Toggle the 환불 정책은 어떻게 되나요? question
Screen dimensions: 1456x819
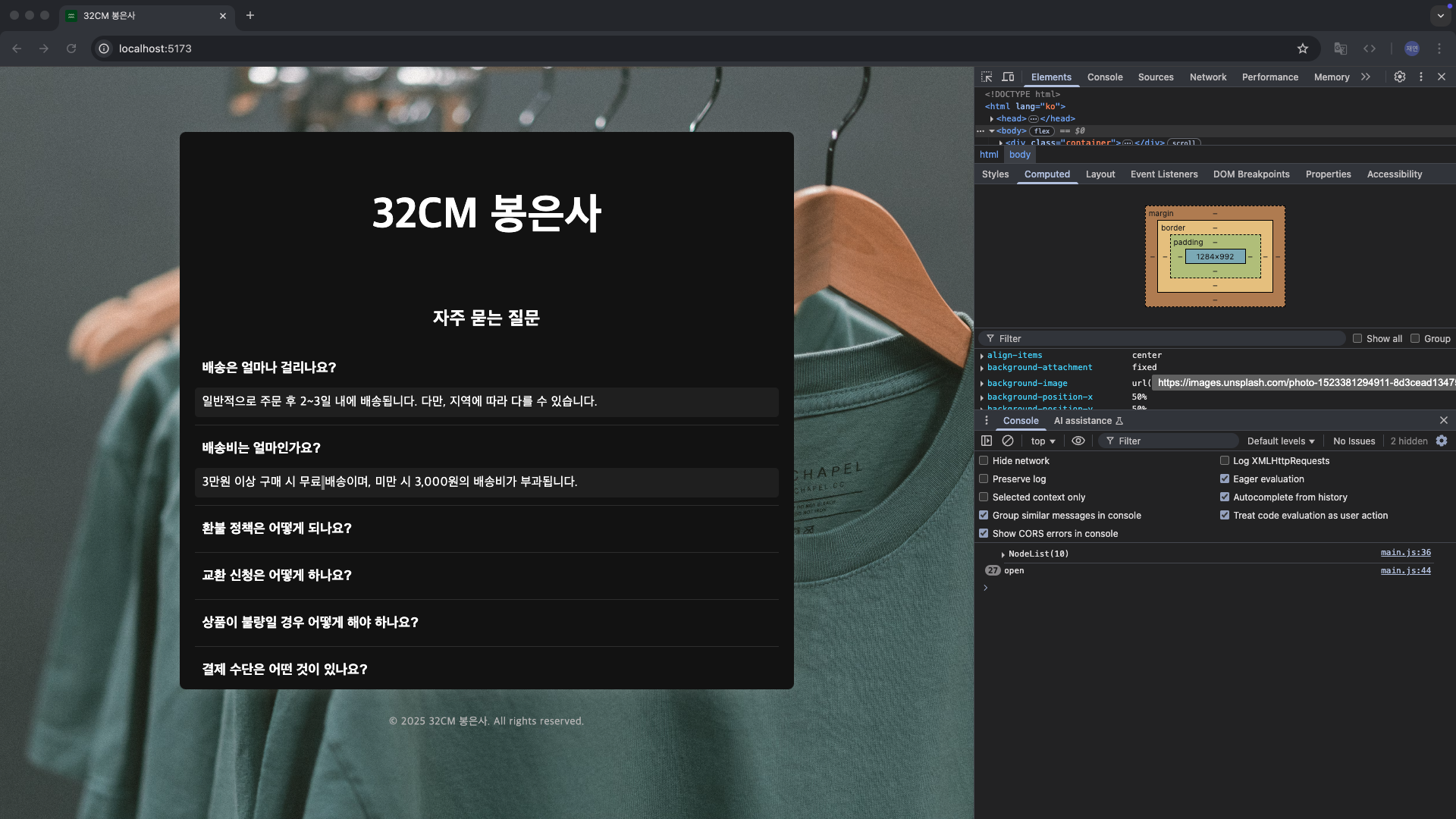487,529
